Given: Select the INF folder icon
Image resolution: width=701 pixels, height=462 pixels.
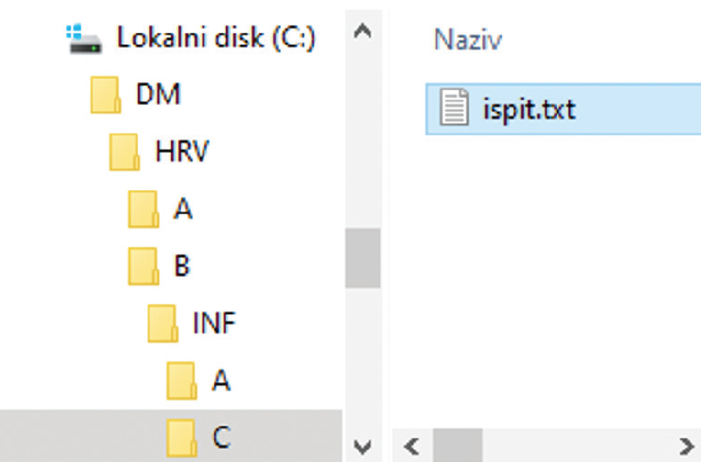Looking at the screenshot, I should click(162, 324).
